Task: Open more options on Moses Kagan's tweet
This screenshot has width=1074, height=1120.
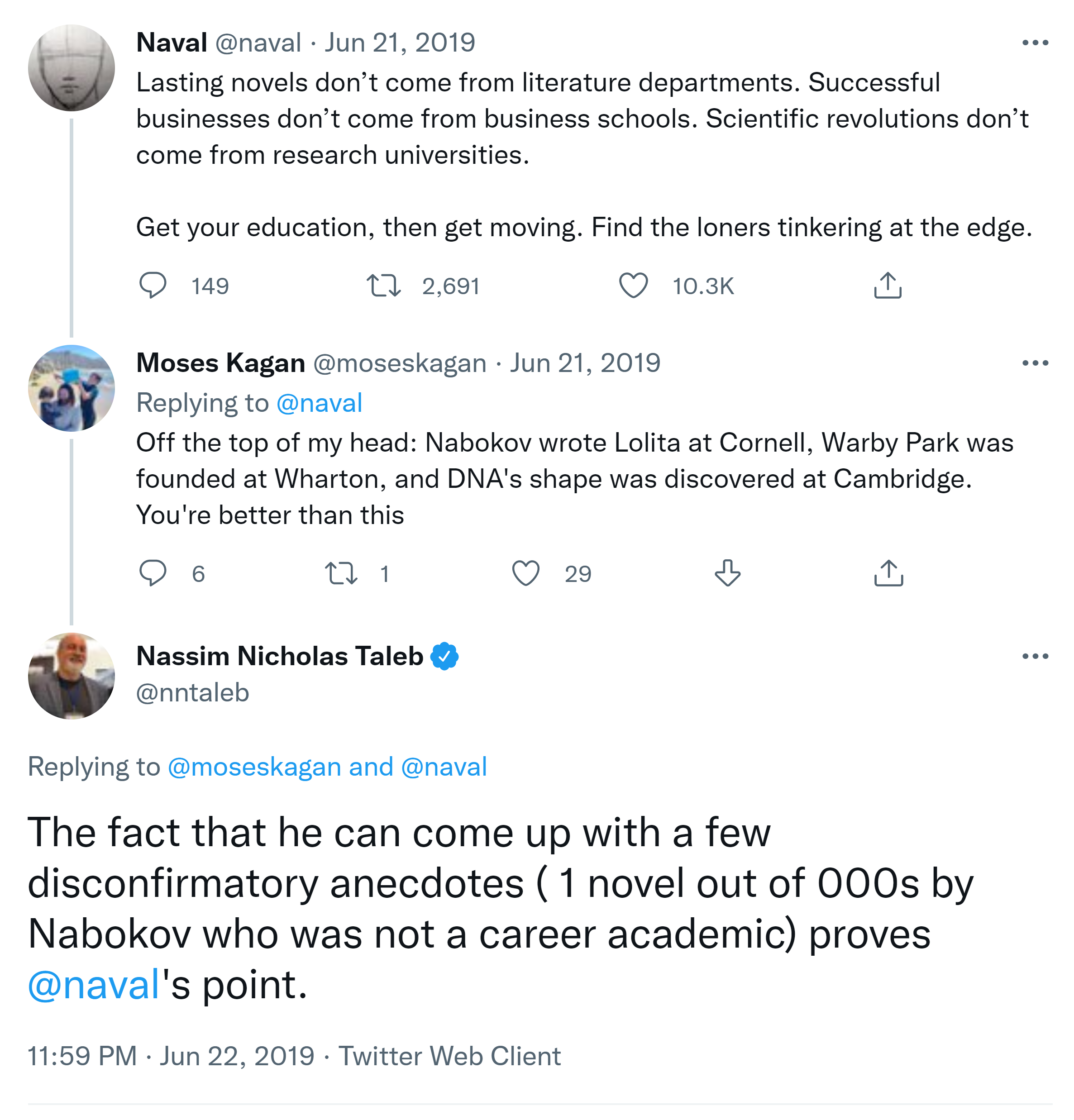Action: click(1035, 363)
